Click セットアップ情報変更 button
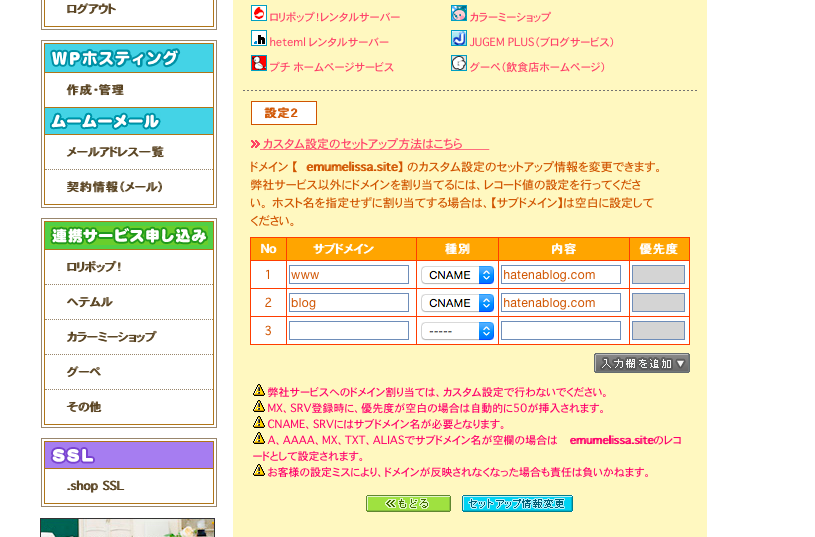 click(x=517, y=504)
